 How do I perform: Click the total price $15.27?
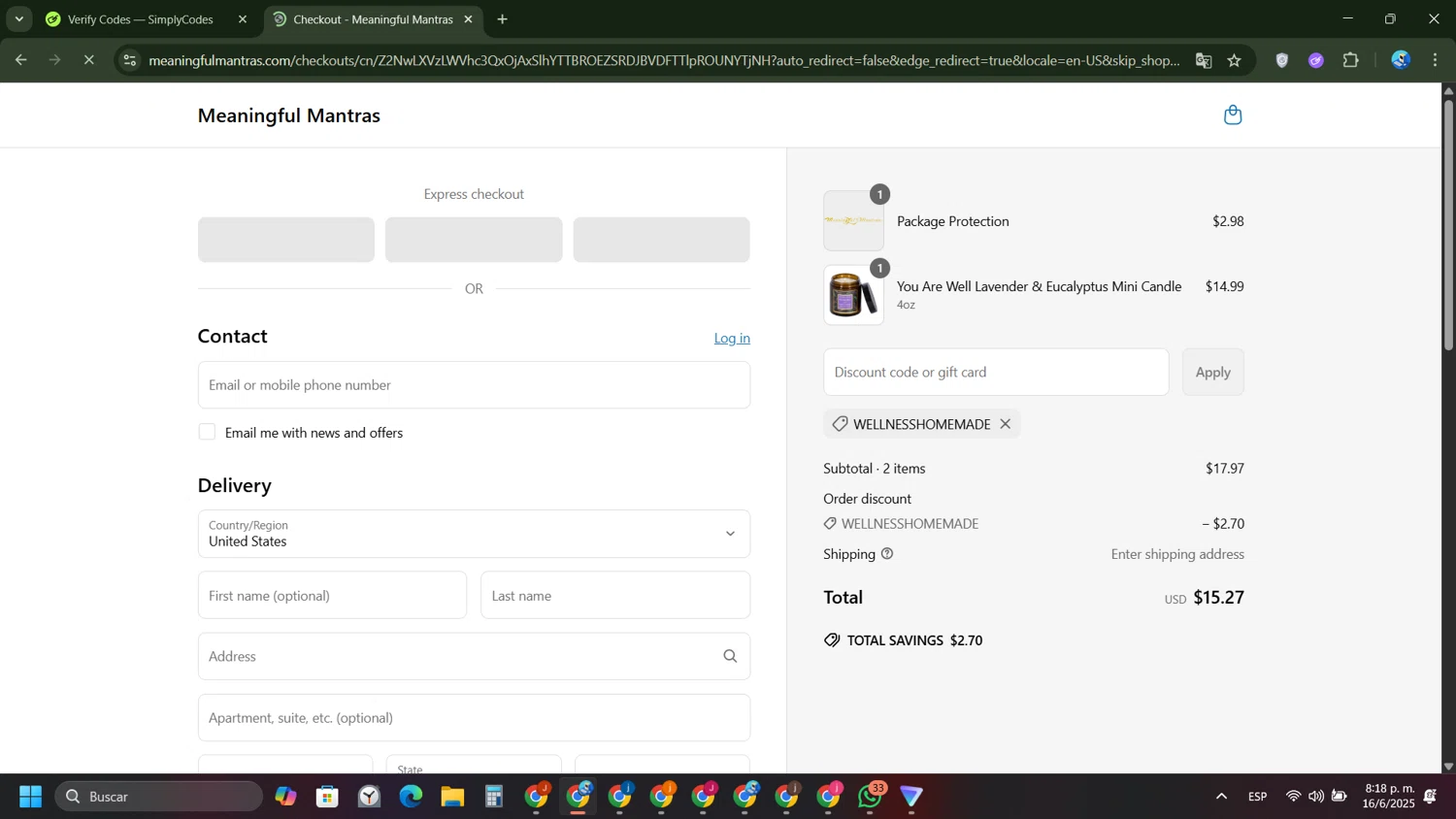tap(1218, 598)
